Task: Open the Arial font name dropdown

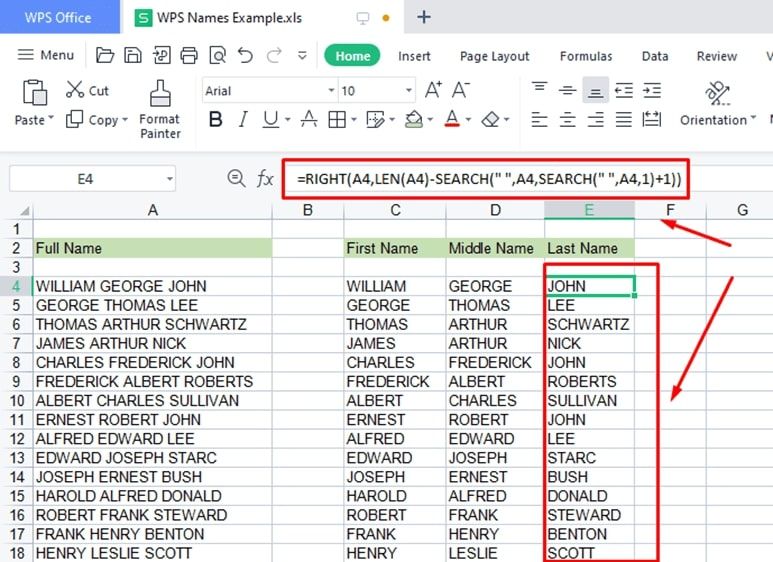Action: tap(331, 91)
